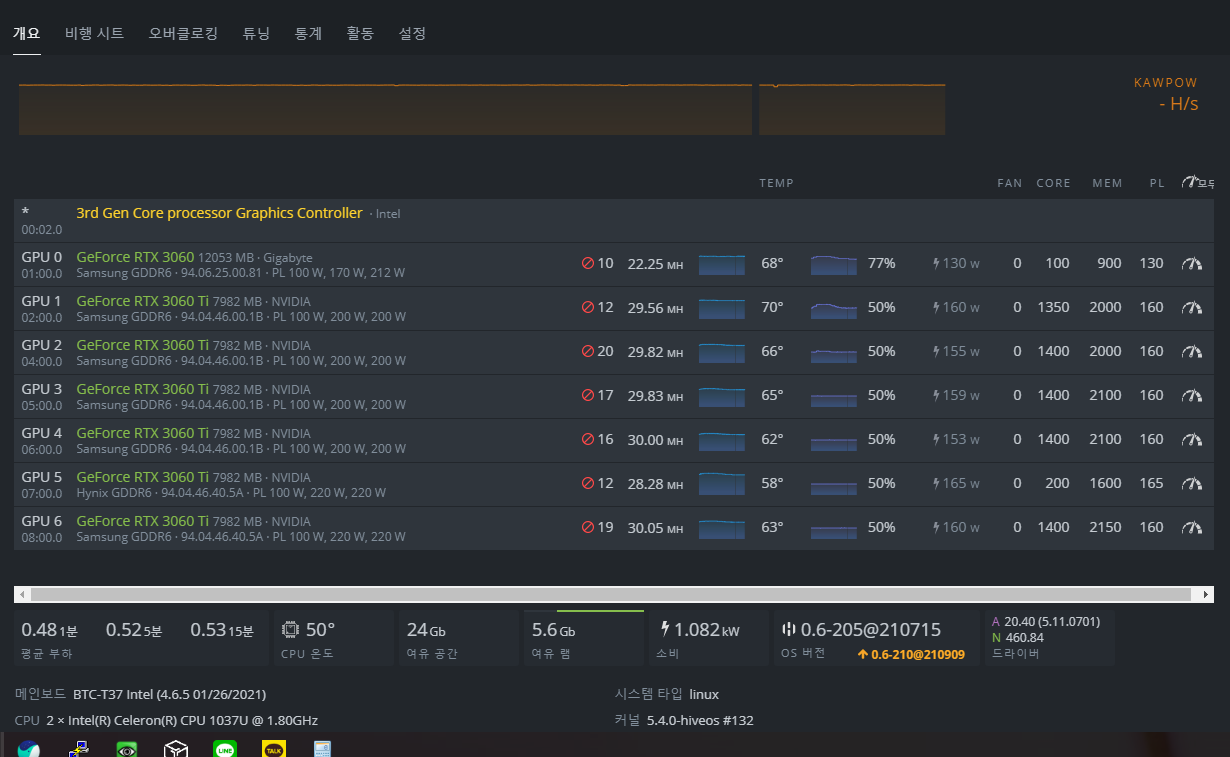
Task: Click the horizontal scrollbar thumb
Action: [611, 594]
